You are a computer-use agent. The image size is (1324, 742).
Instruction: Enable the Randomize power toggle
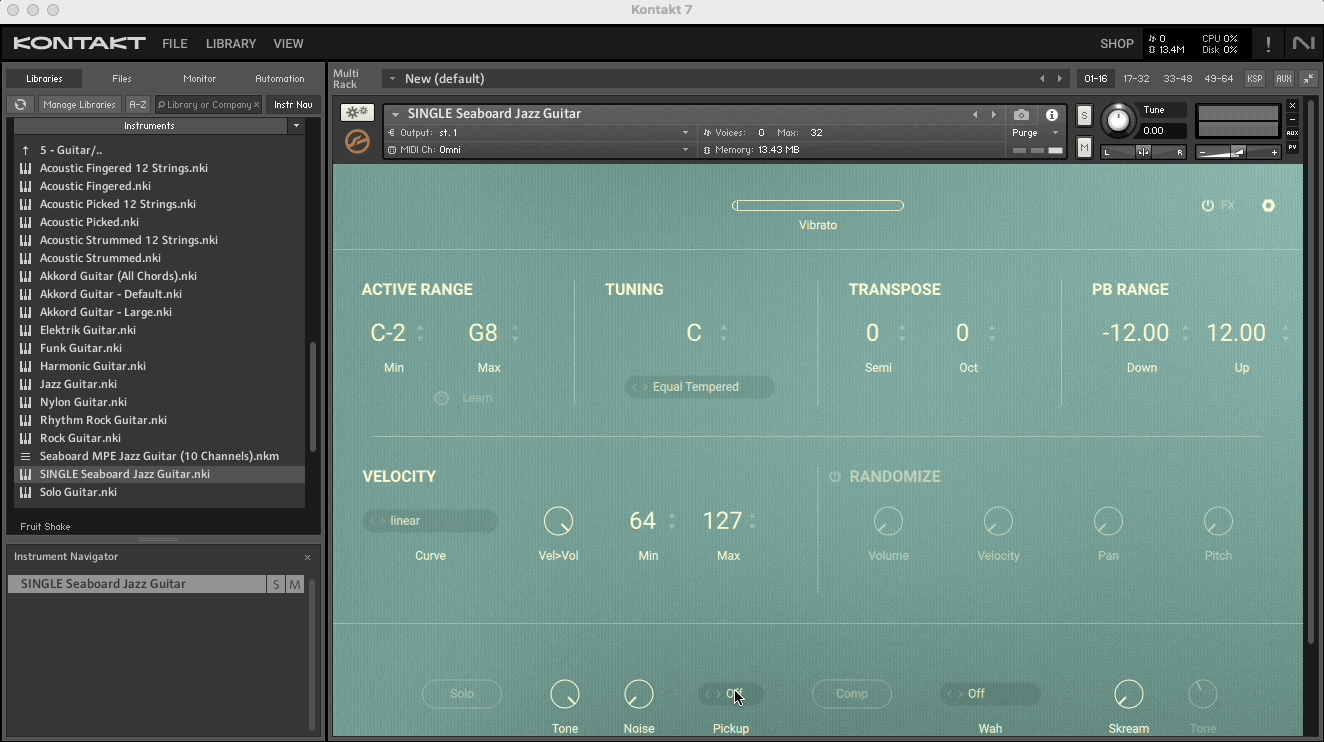point(835,477)
